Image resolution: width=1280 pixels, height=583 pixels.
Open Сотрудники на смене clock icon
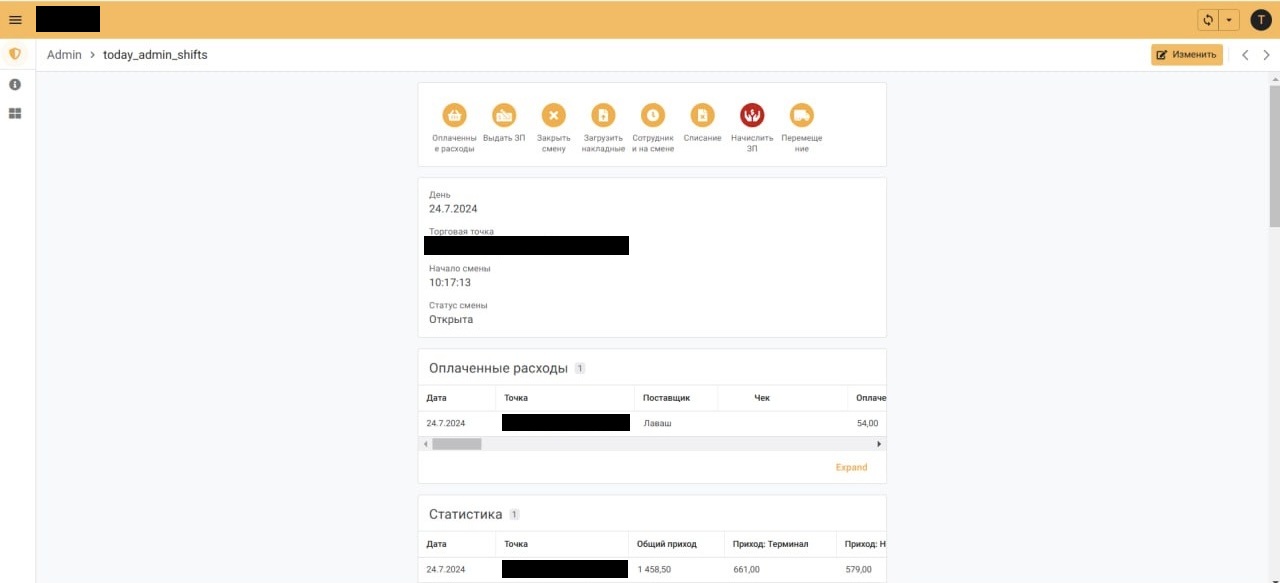coord(653,115)
